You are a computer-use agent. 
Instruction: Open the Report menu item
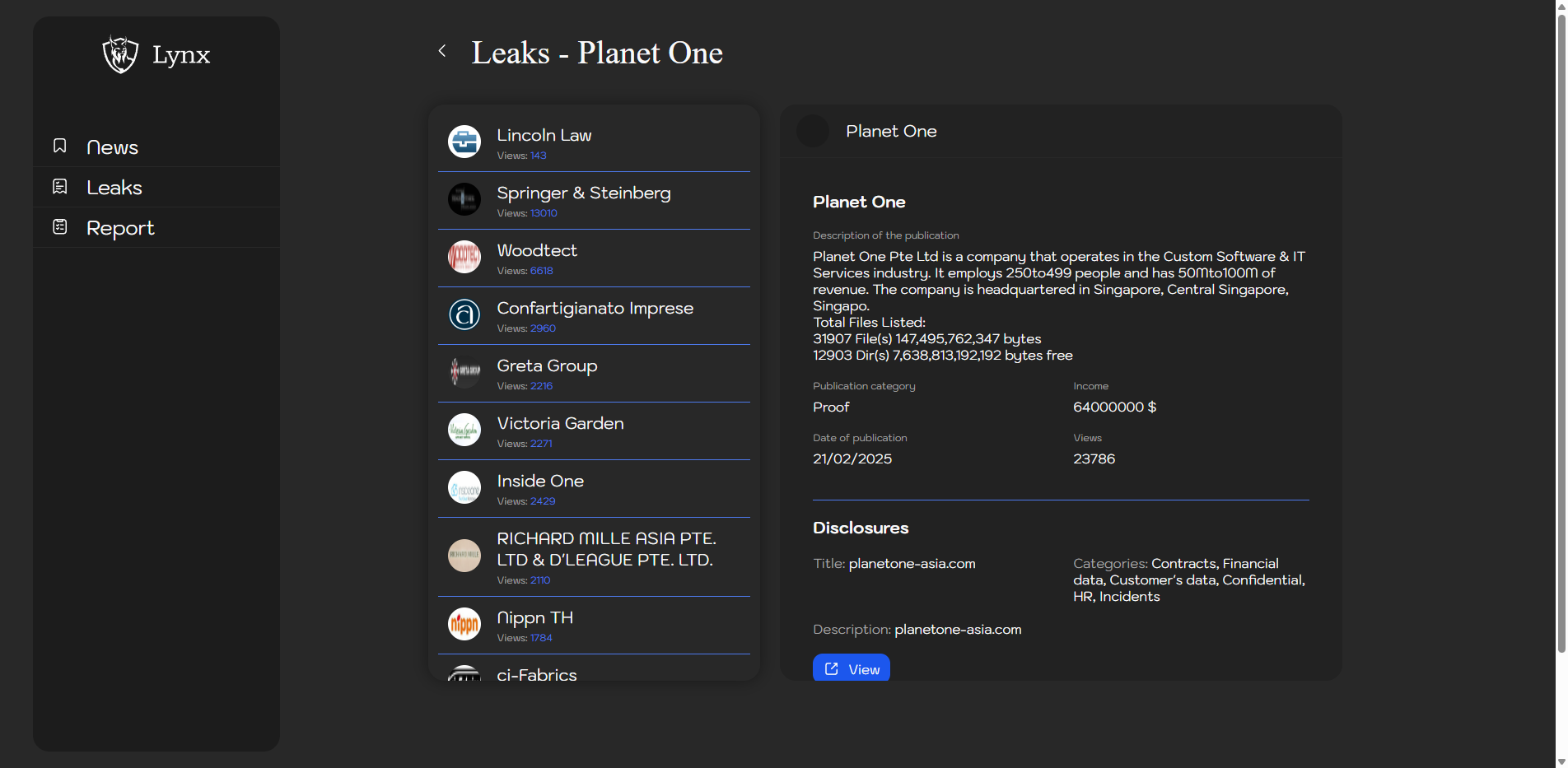[x=120, y=228]
